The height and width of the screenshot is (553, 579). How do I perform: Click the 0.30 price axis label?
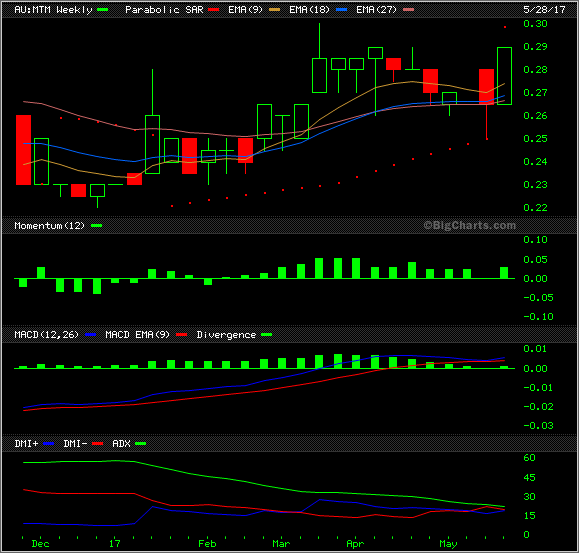tap(535, 24)
